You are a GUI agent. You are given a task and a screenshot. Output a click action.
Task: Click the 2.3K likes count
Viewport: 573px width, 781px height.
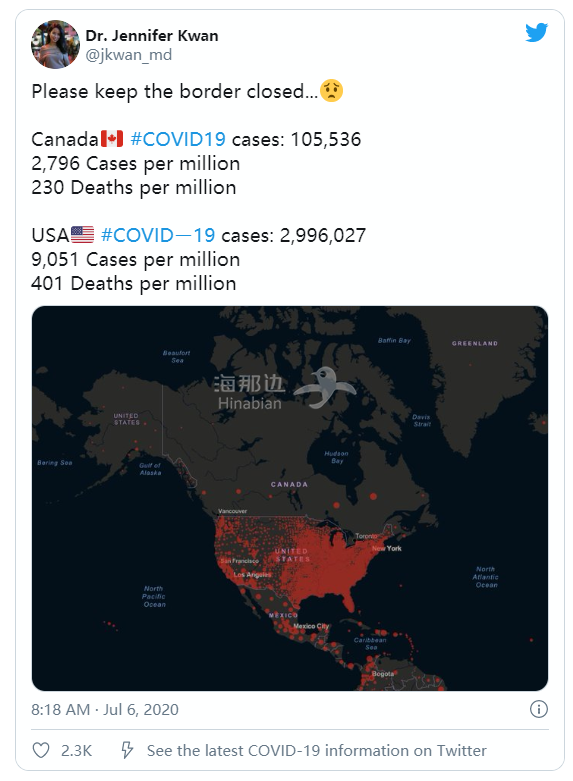pos(76,751)
